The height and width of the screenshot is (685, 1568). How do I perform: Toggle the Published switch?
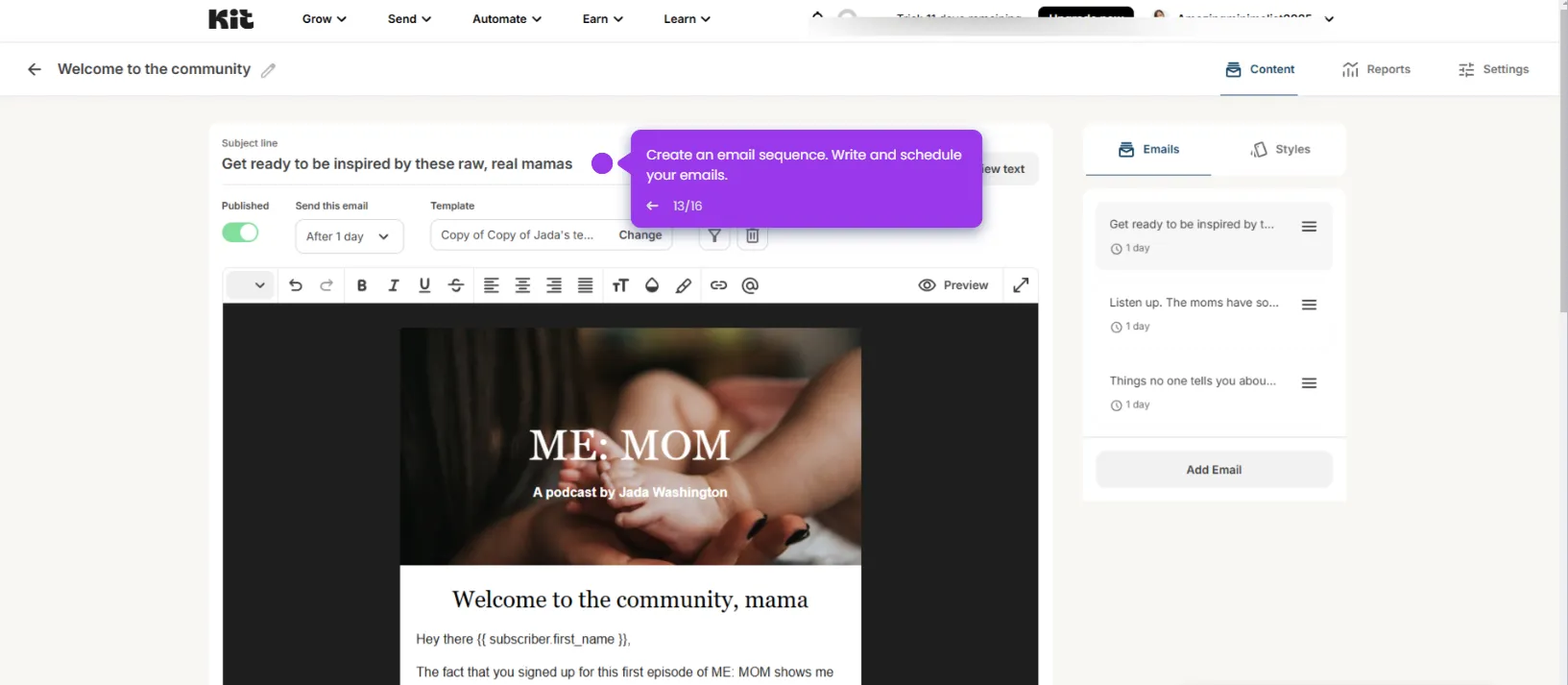[x=240, y=232]
